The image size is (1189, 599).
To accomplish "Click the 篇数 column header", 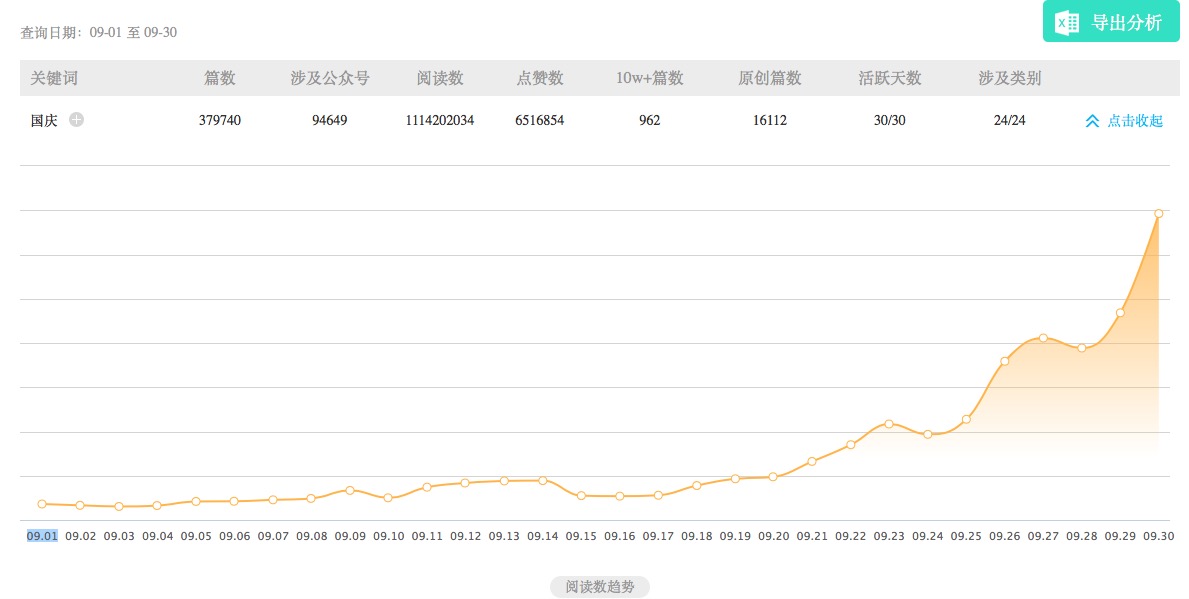I will click(x=220, y=78).
